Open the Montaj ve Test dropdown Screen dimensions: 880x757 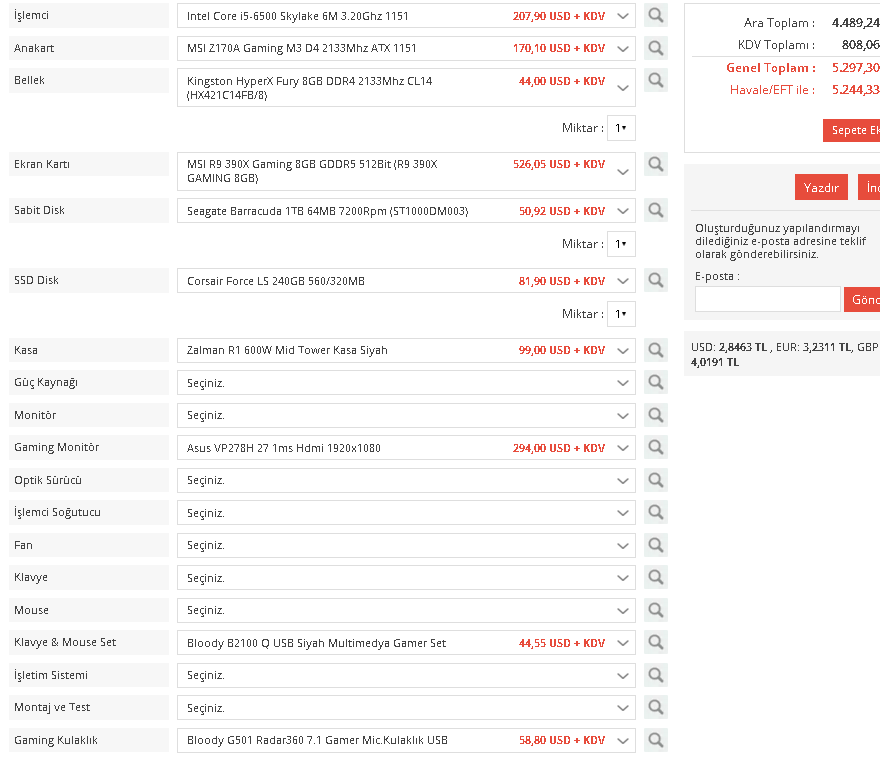[406, 708]
